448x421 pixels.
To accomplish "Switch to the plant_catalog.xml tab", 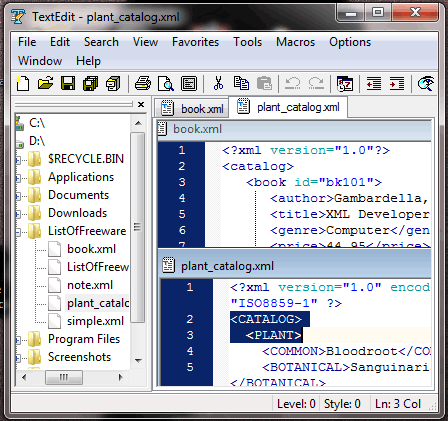I will coord(288,107).
